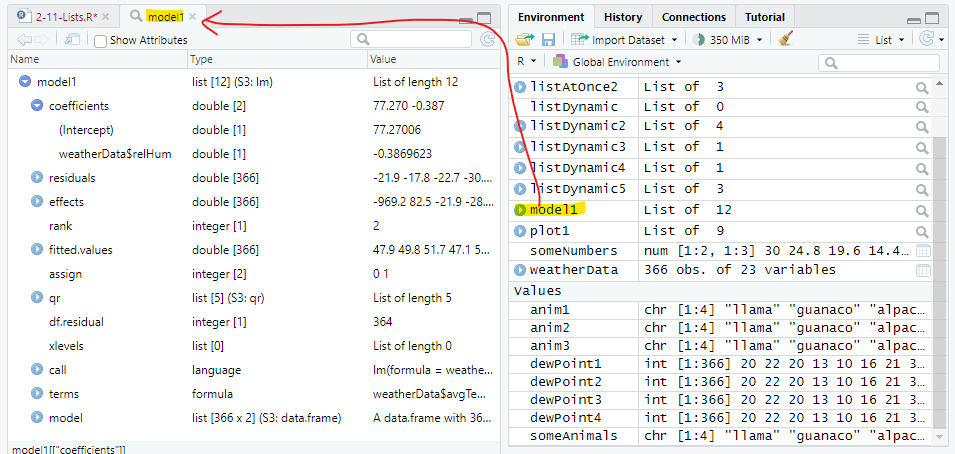Refresh the Environment pane
955x454 pixels.
click(926, 40)
